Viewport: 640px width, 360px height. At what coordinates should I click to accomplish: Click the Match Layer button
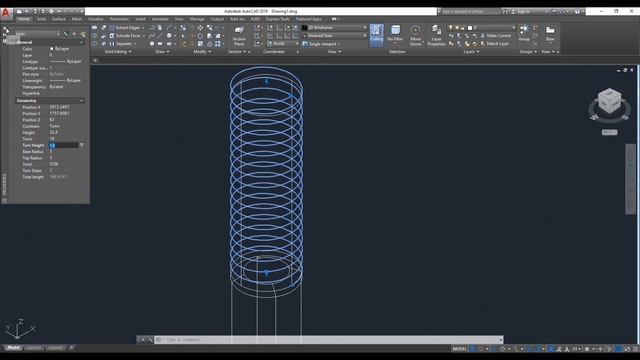point(494,44)
